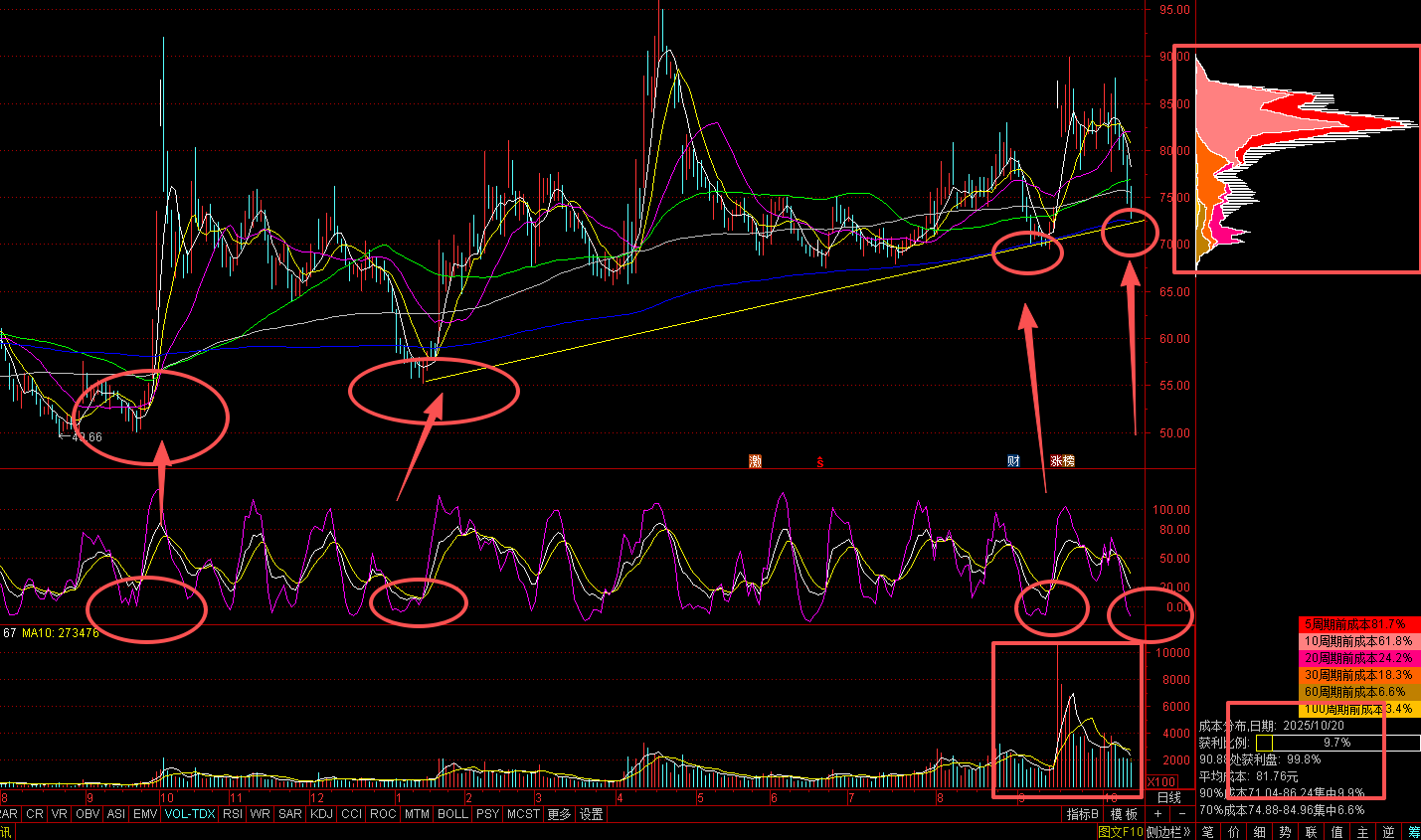Collapse the 侧边栏 sidebar
The width and height of the screenshot is (1421, 840).
pos(1168,832)
